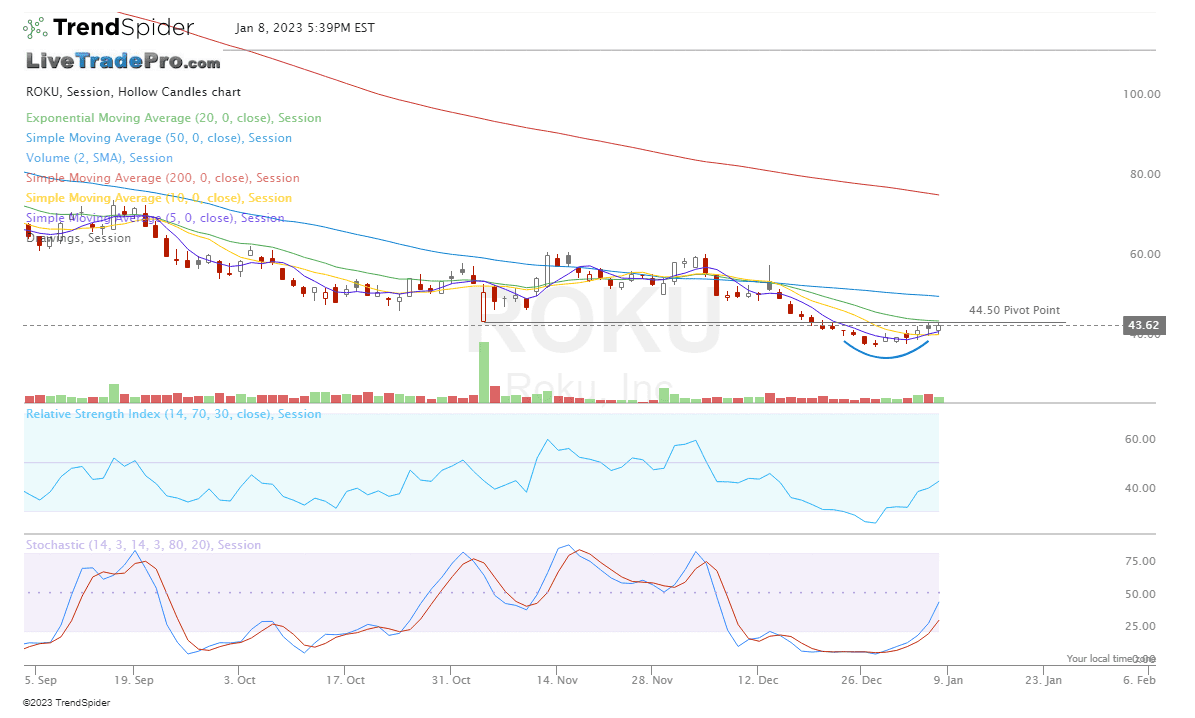The height and width of the screenshot is (718, 1195).
Task: Click the 80.00 price axis label
Action: (1145, 175)
